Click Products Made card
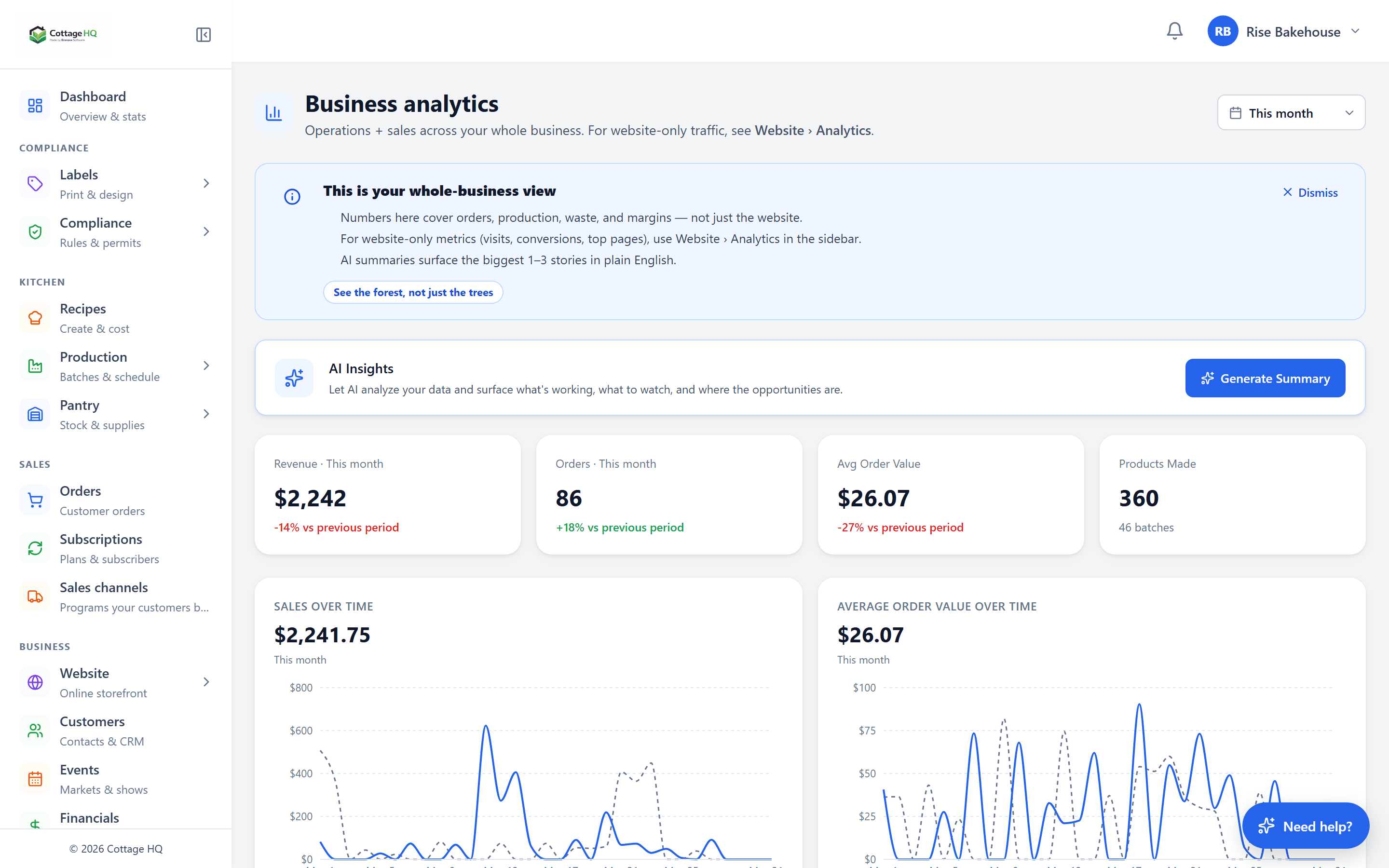The image size is (1389, 868). point(1232,495)
